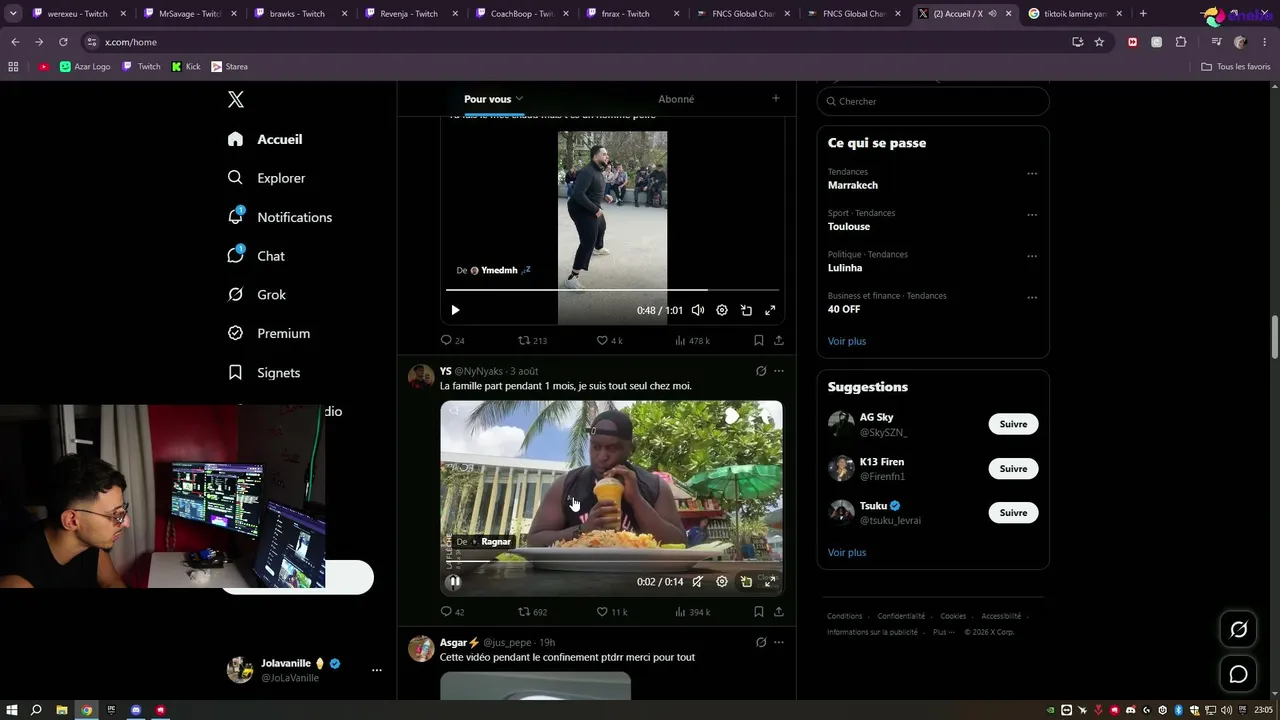Open Jolavanille account switcher menu
Image resolution: width=1280 pixels, height=720 pixels.
[x=376, y=670]
